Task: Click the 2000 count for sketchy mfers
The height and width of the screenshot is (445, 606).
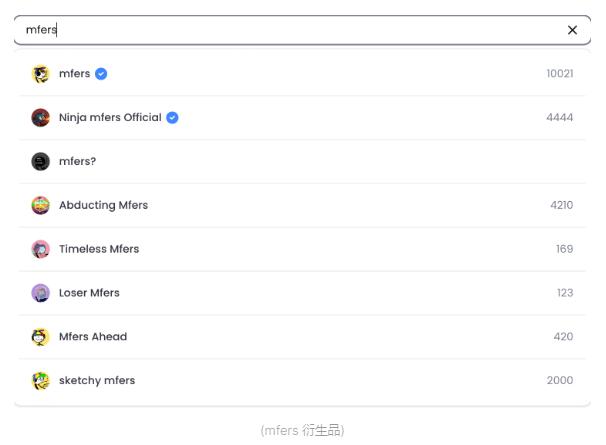Action: pyautogui.click(x=559, y=381)
